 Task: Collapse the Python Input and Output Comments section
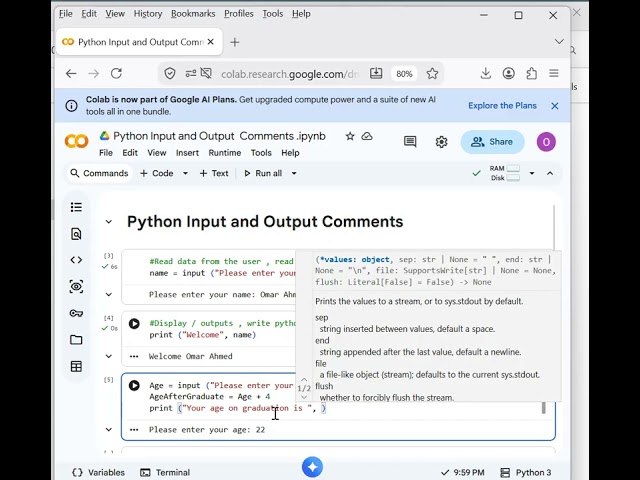(x=109, y=222)
